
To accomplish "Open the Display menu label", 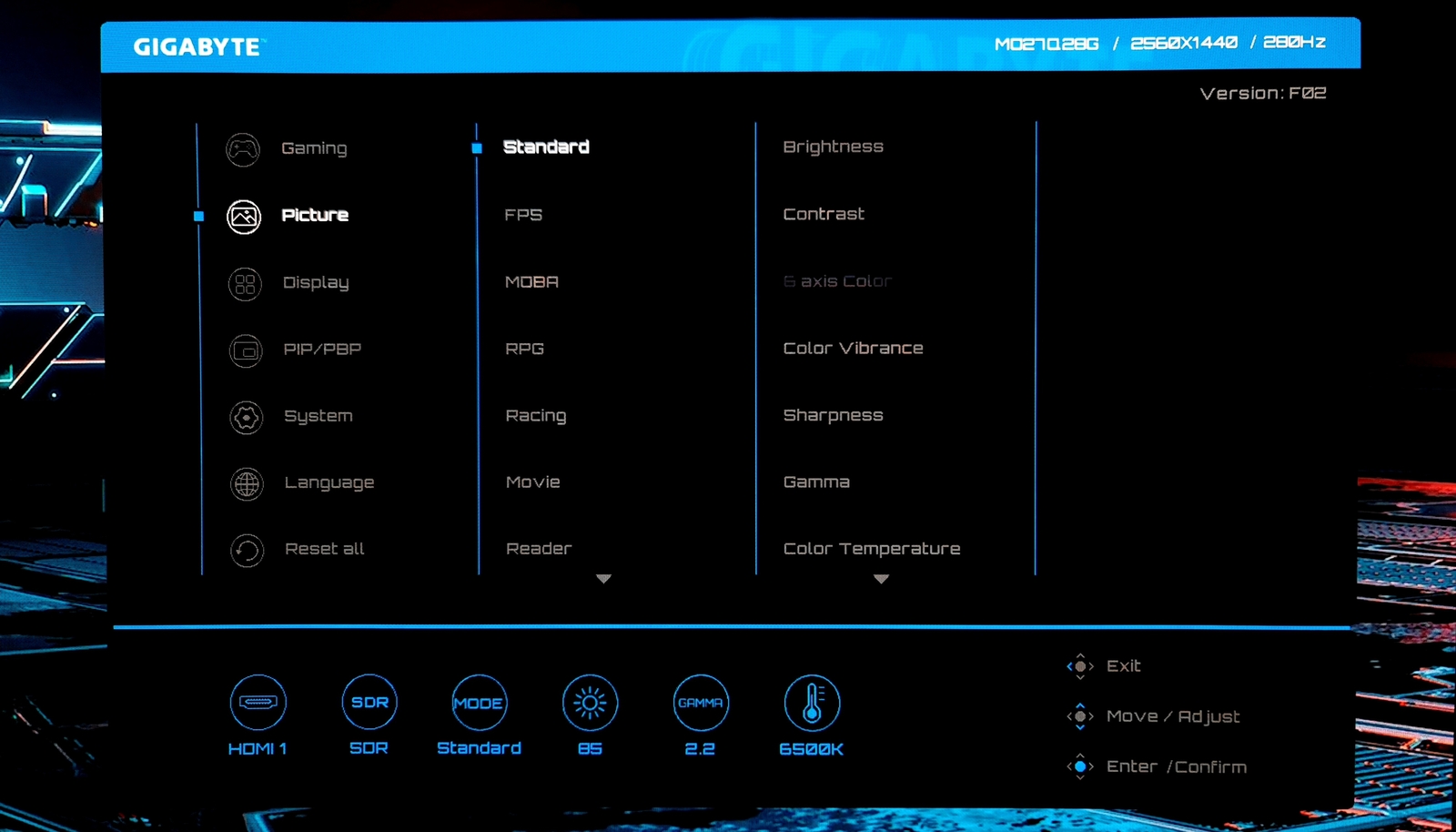I will (316, 283).
